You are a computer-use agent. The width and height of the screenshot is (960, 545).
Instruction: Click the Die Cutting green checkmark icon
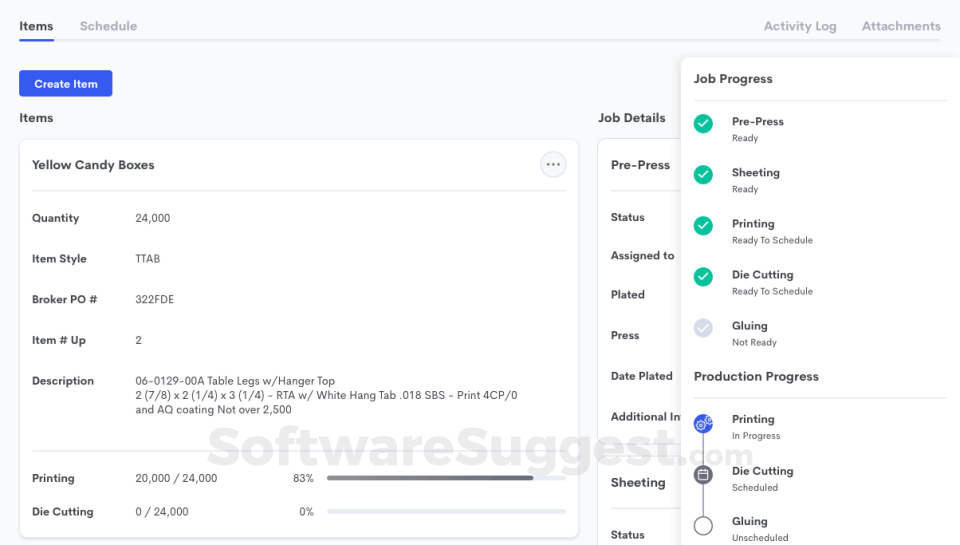(704, 277)
